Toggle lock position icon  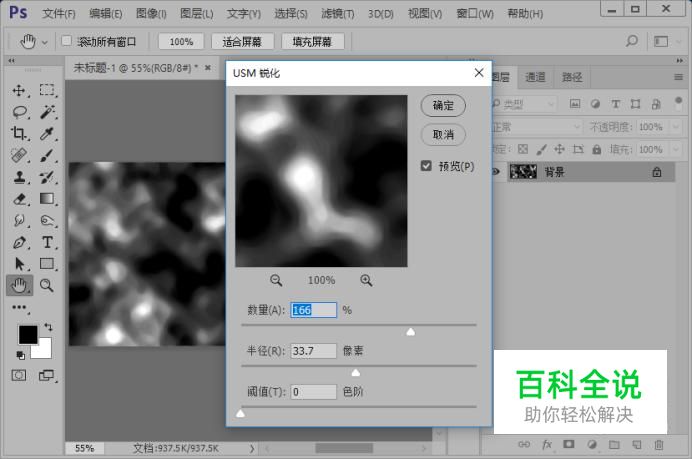(560, 149)
